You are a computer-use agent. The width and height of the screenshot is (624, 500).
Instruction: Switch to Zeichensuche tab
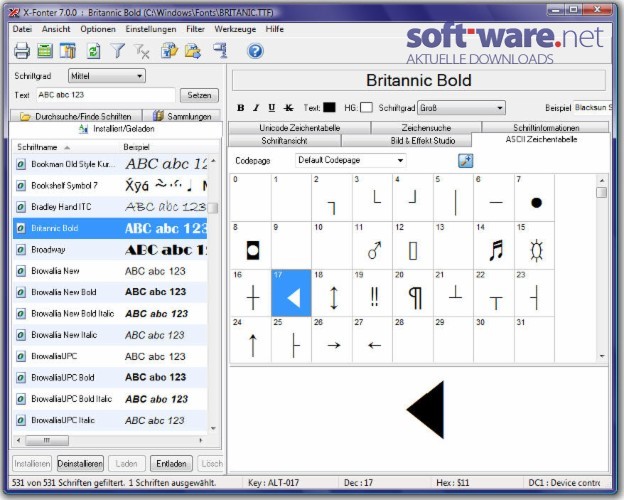point(426,128)
